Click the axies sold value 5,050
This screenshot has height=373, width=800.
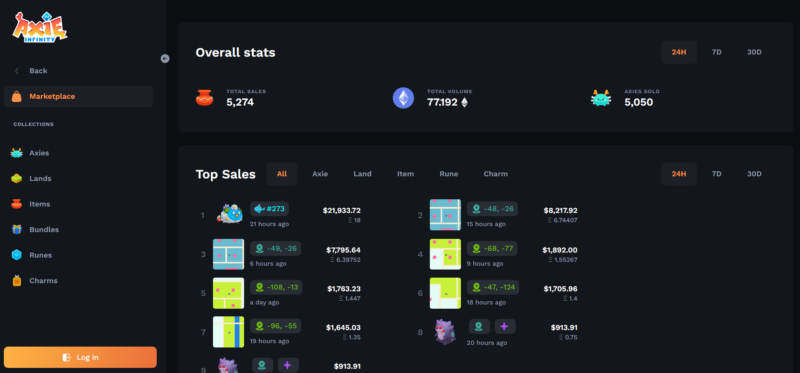tap(638, 102)
